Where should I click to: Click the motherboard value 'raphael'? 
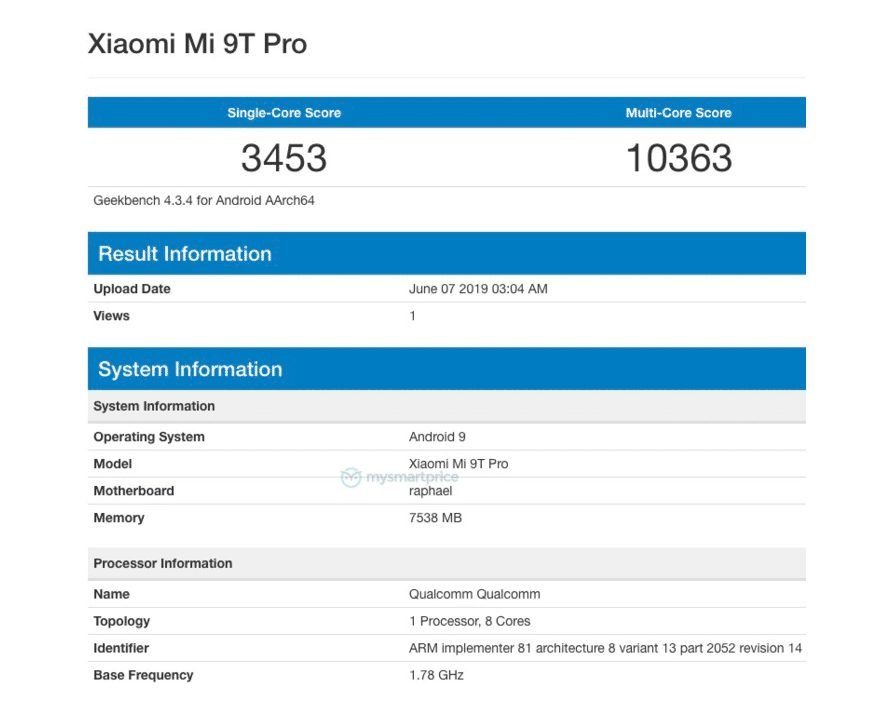(x=430, y=491)
